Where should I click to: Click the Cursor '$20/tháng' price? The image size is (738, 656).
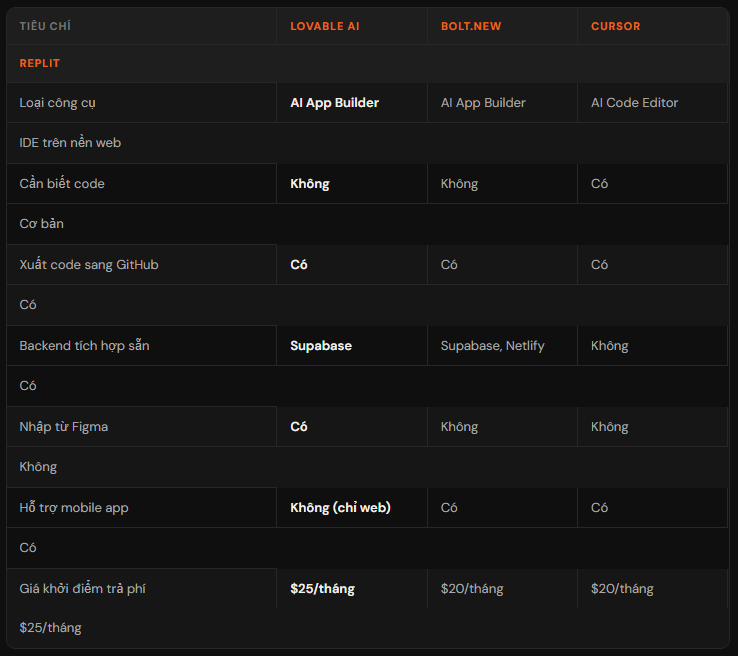[622, 589]
